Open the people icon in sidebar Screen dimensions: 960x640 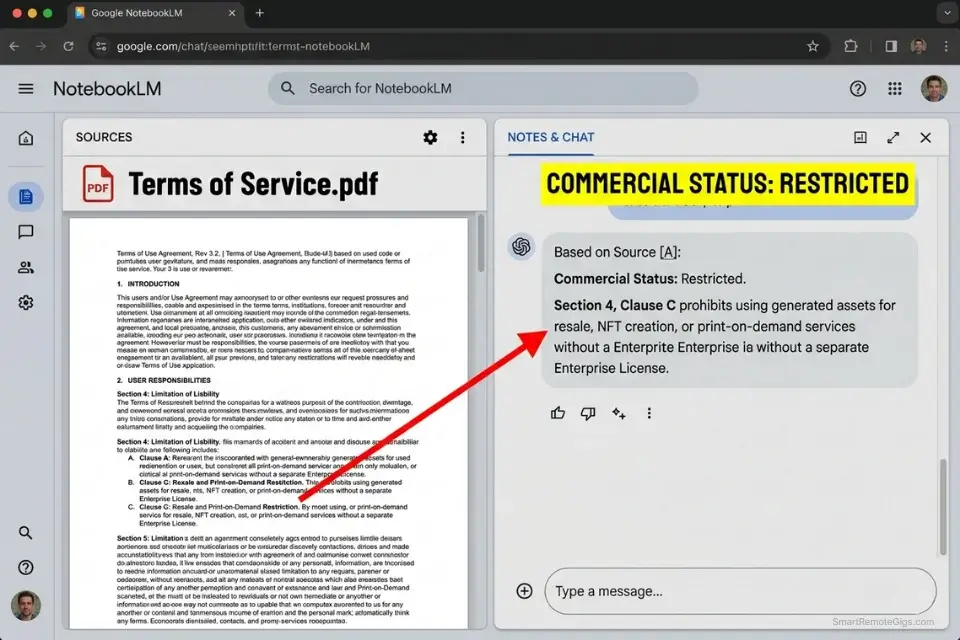point(26,268)
